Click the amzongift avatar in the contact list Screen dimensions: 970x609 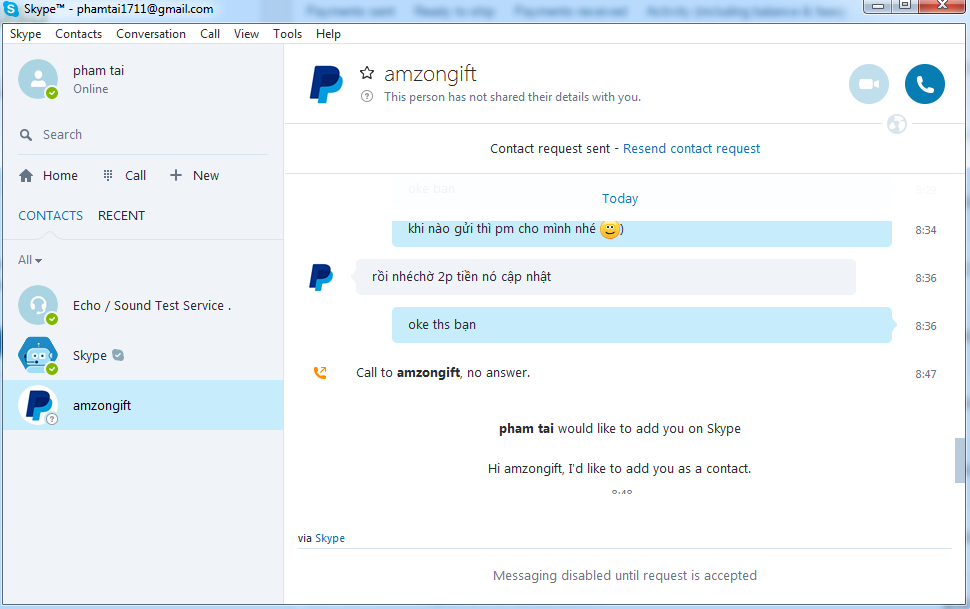click(x=38, y=405)
